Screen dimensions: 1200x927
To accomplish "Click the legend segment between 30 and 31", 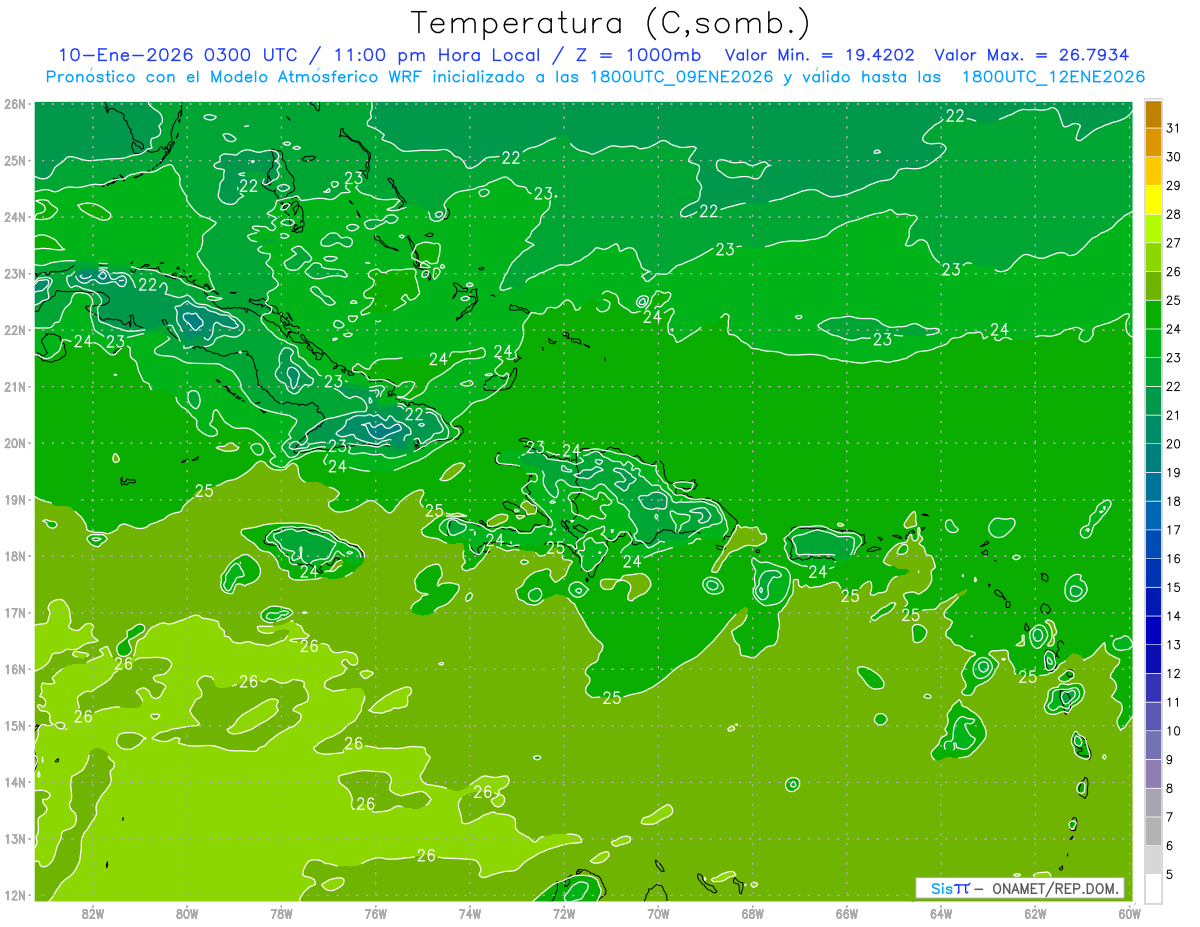I will tap(1153, 143).
